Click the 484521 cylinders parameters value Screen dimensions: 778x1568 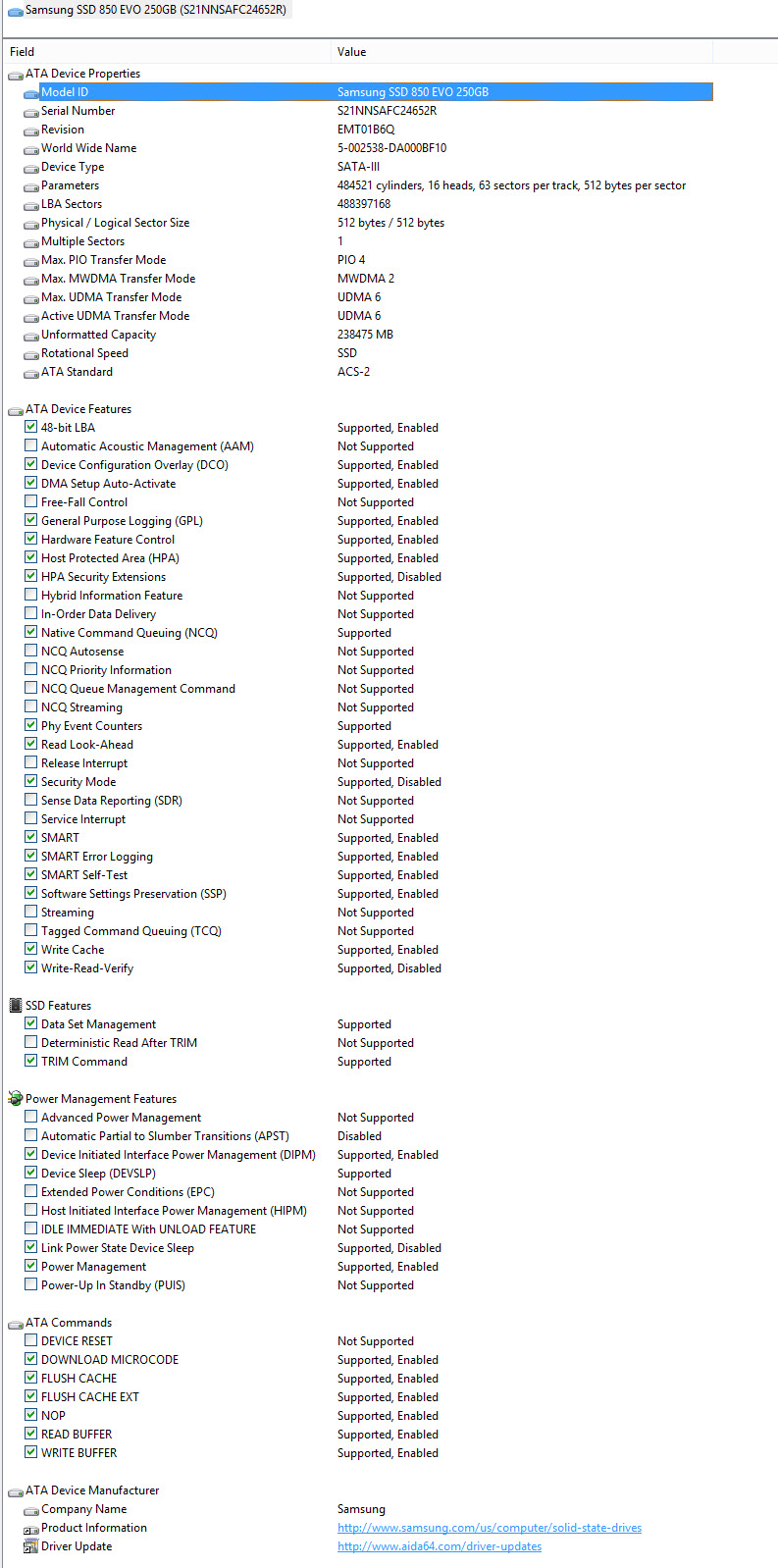tap(511, 185)
